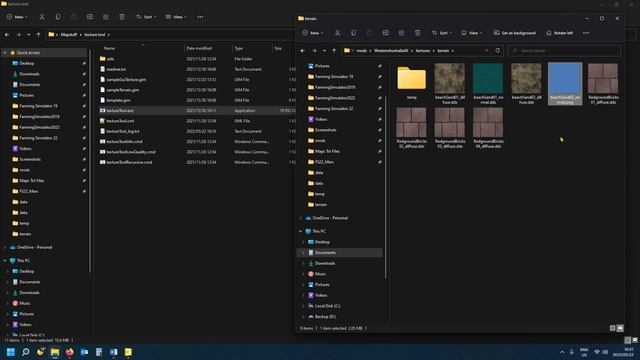Select Documents under This PC in terrain sidebar

pyautogui.click(x=340, y=253)
